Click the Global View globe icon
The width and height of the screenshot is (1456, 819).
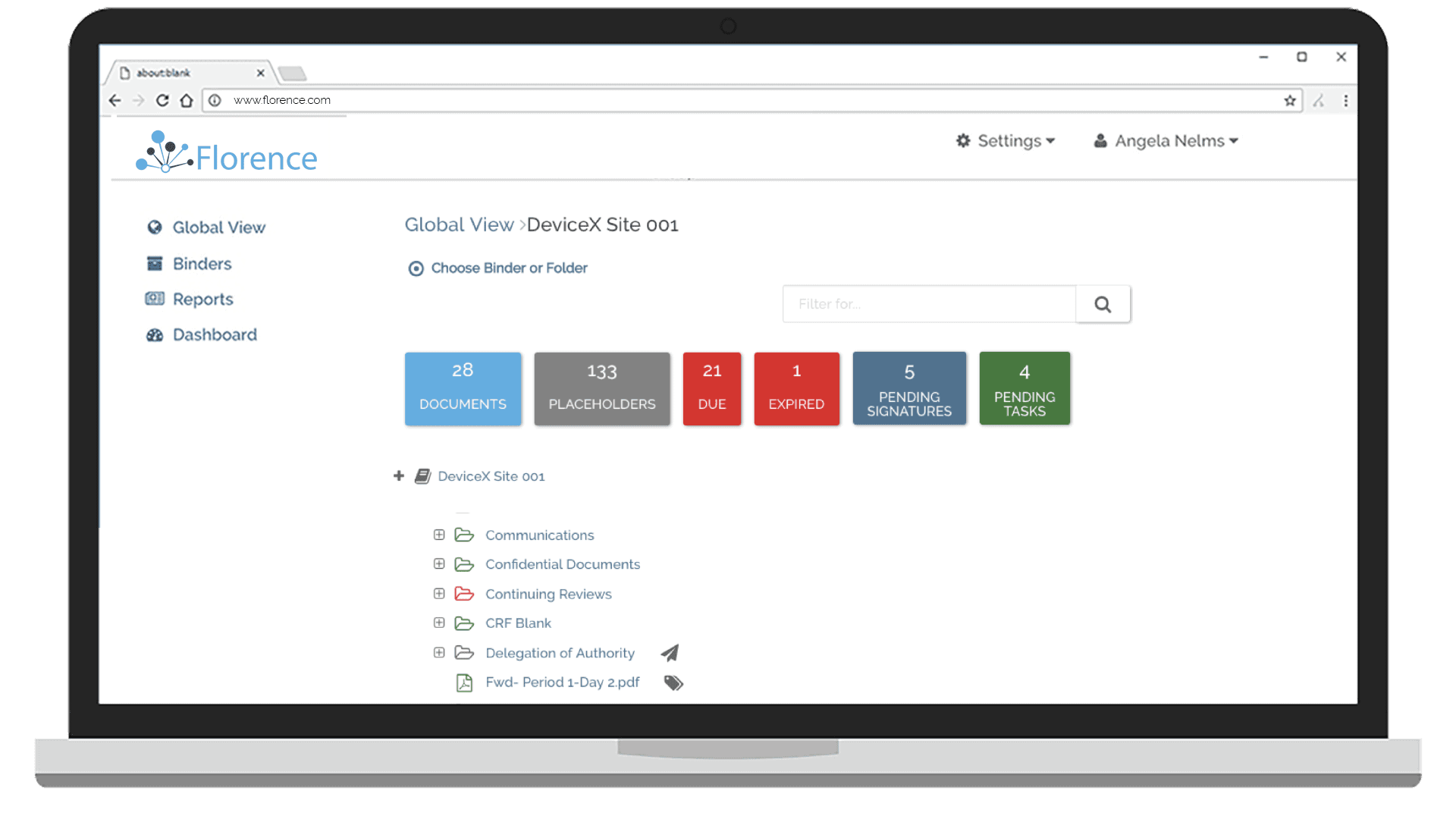[155, 227]
